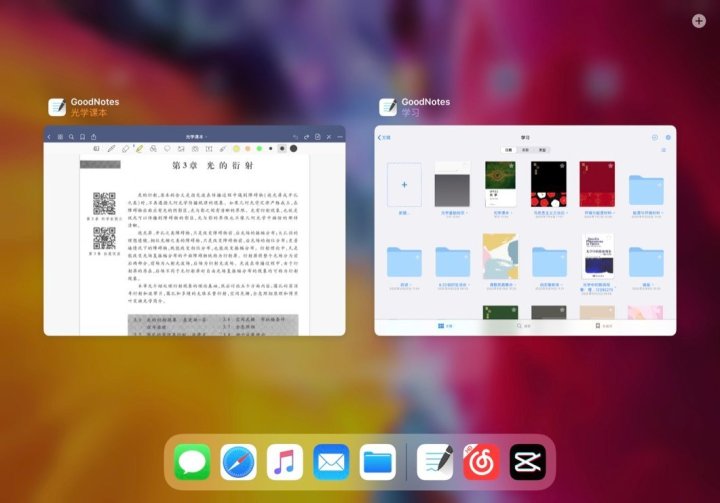Sort documents by 日期
The image size is (720, 503).
coord(509,150)
